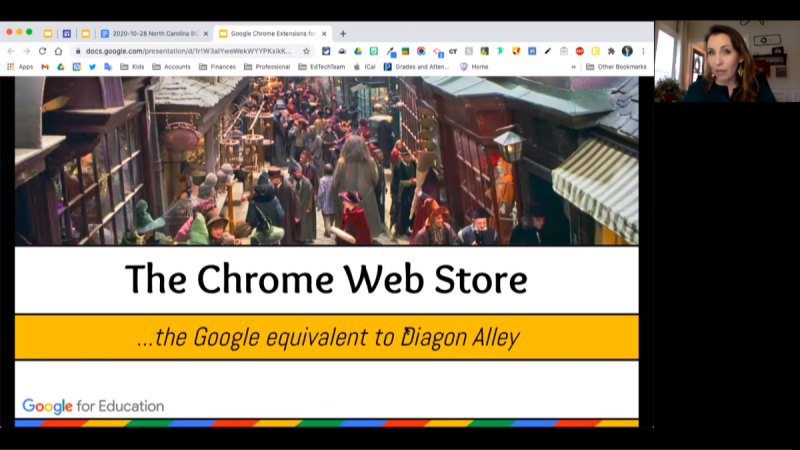This screenshot has width=800, height=450.
Task: Expand the Professional bookmarks folder
Action: [267, 67]
